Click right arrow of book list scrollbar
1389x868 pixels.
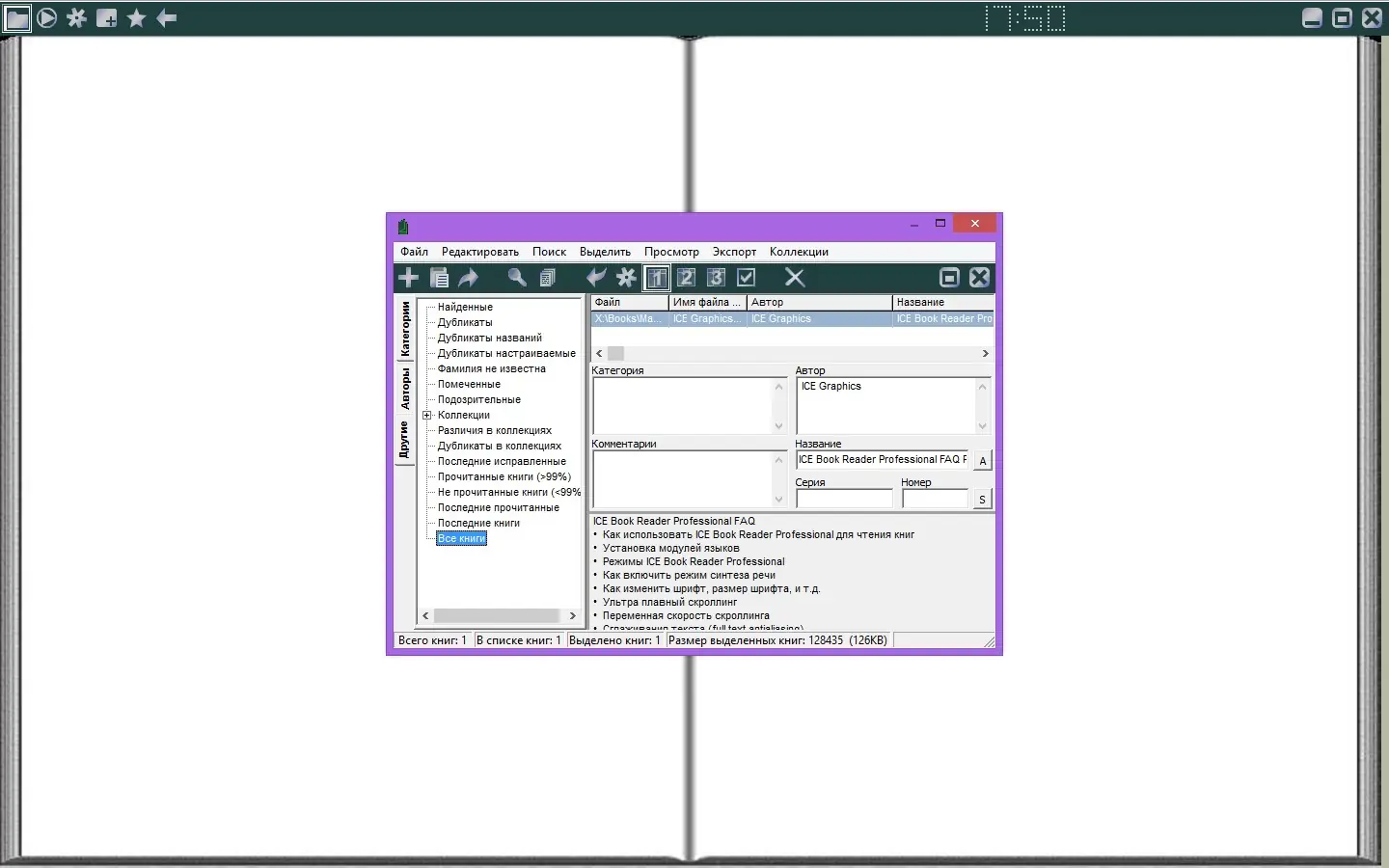(985, 354)
